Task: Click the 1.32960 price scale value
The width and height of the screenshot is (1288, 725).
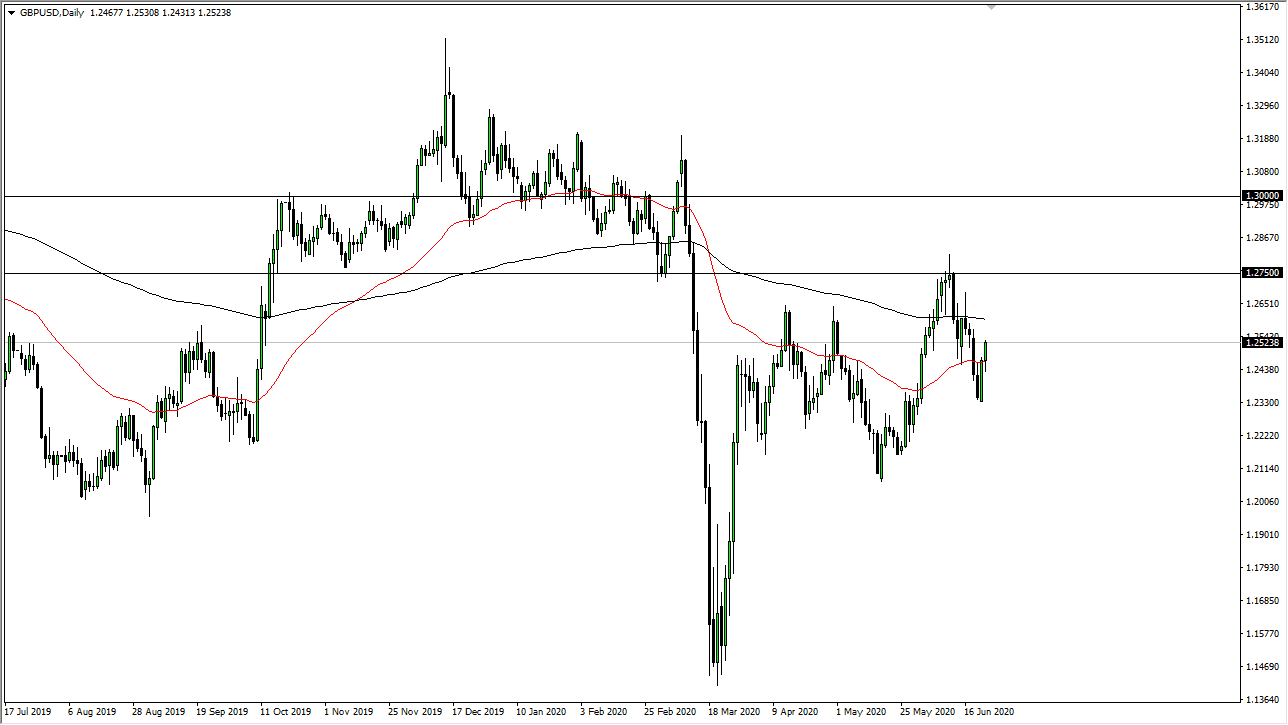Action: 1263,106
